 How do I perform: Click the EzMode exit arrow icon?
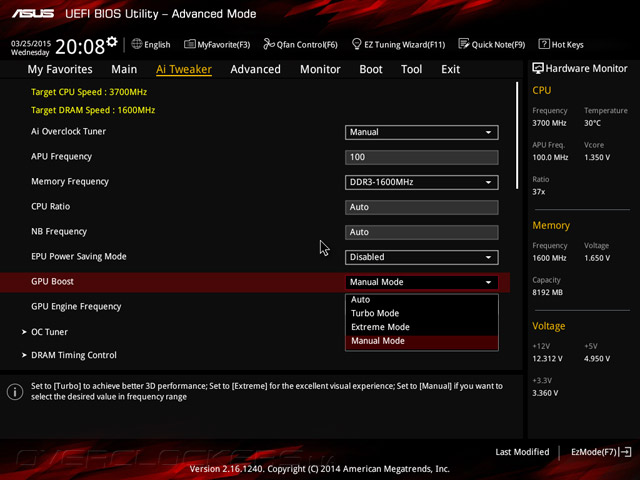[x=626, y=452]
